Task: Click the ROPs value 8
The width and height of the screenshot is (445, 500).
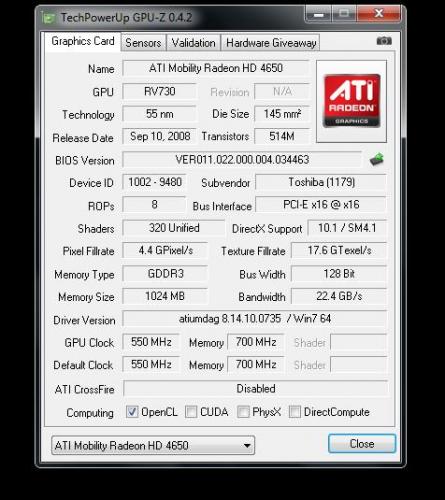Action: 154,205
